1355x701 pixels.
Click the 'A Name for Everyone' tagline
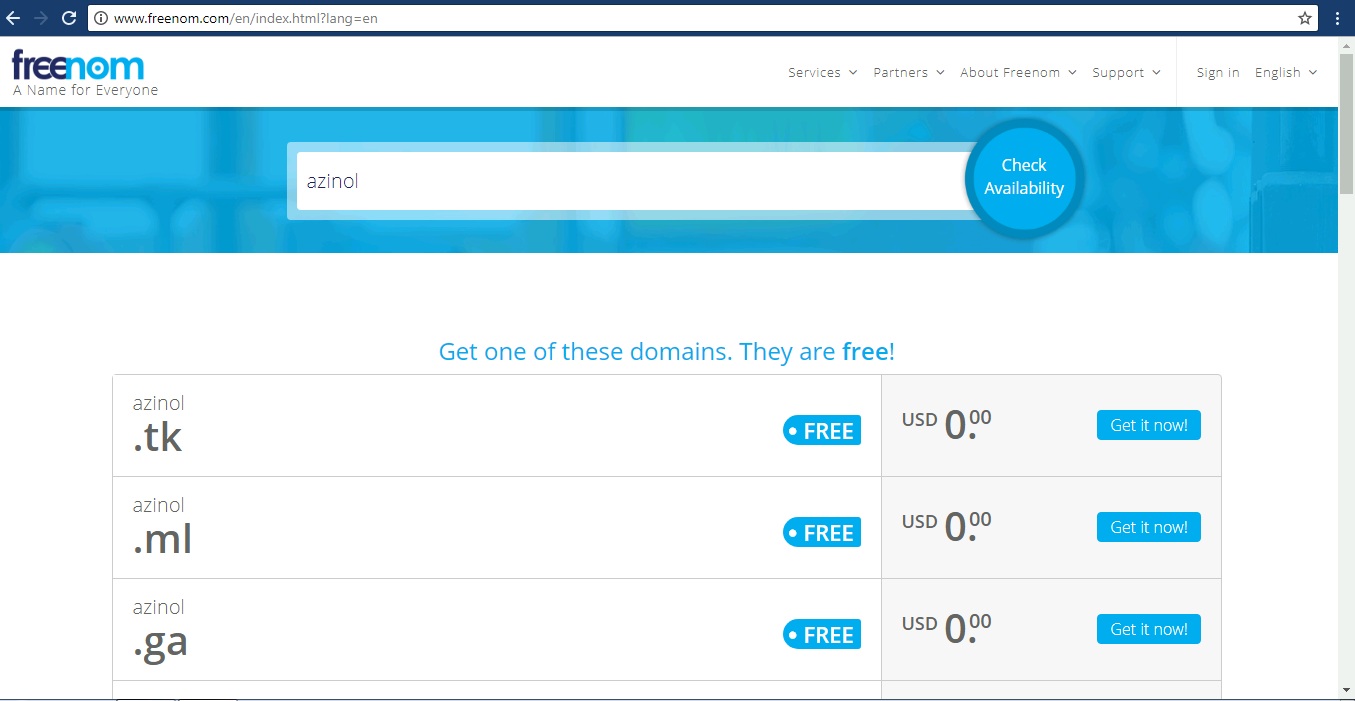click(85, 90)
